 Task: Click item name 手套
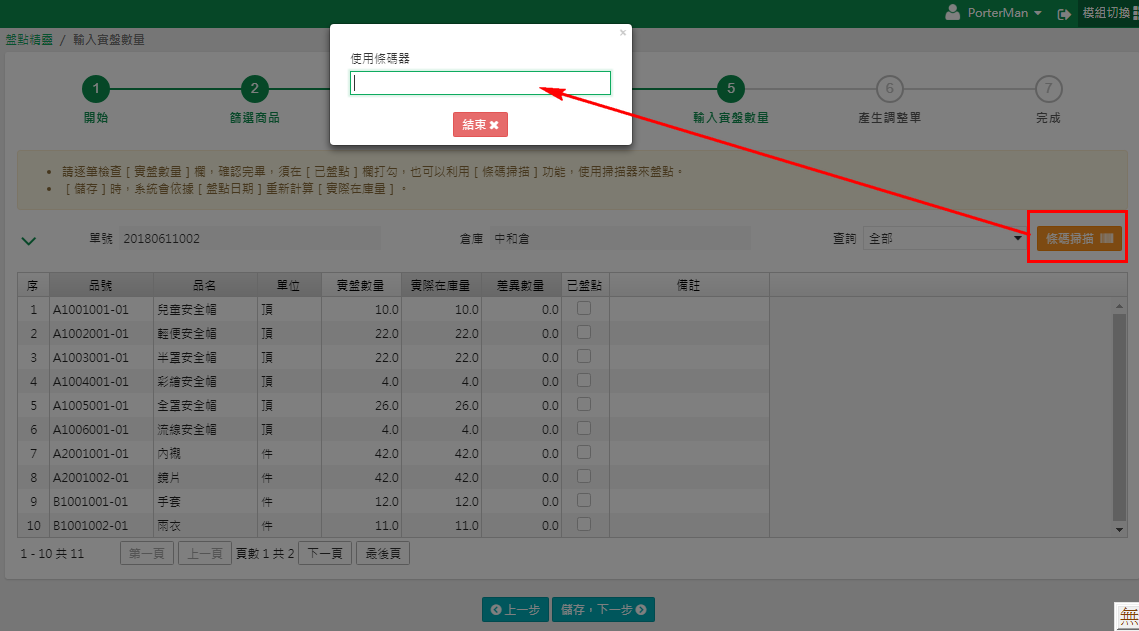pos(169,501)
